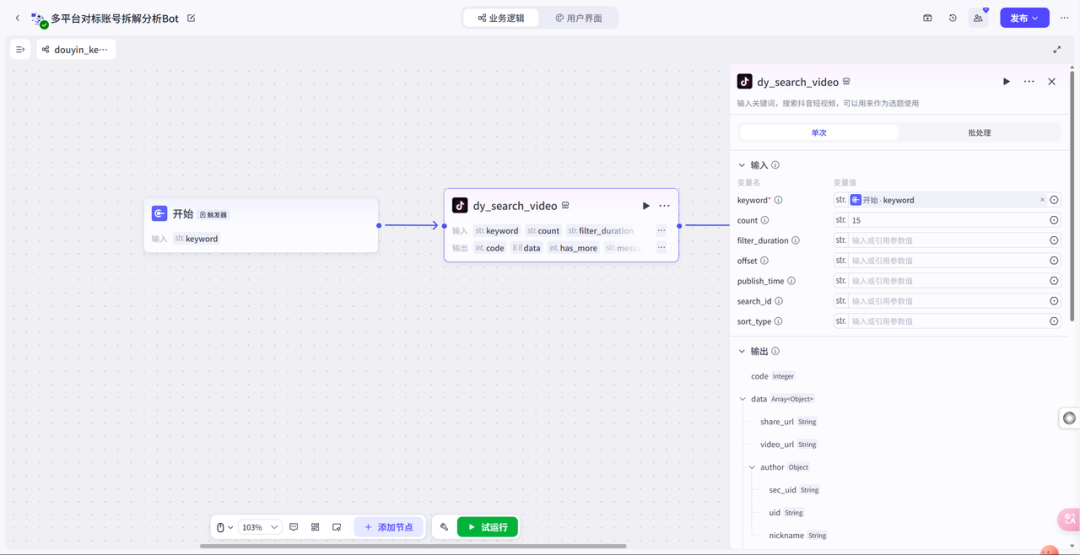Viewport: 1080px width, 555px height.
Task: Collapse the 输入 section
Action: tap(742, 165)
